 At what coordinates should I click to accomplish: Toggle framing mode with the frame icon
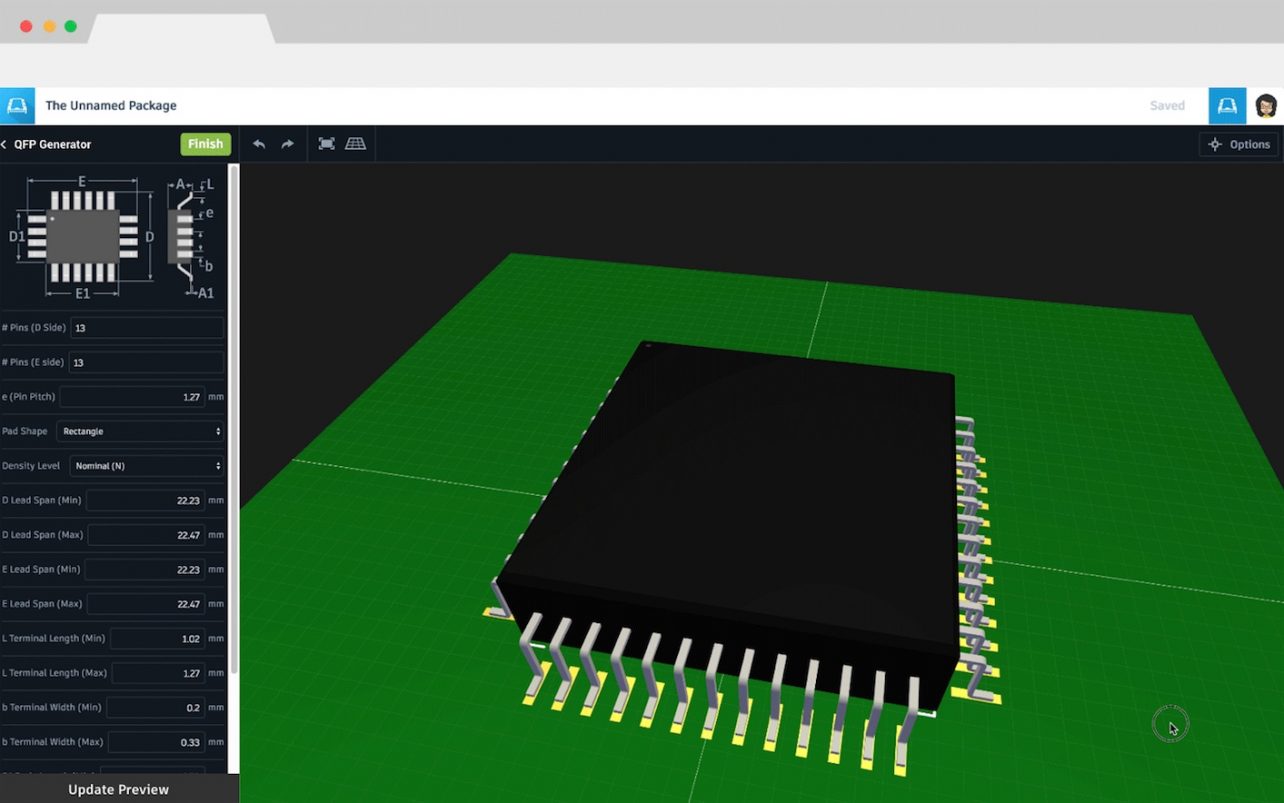point(326,143)
